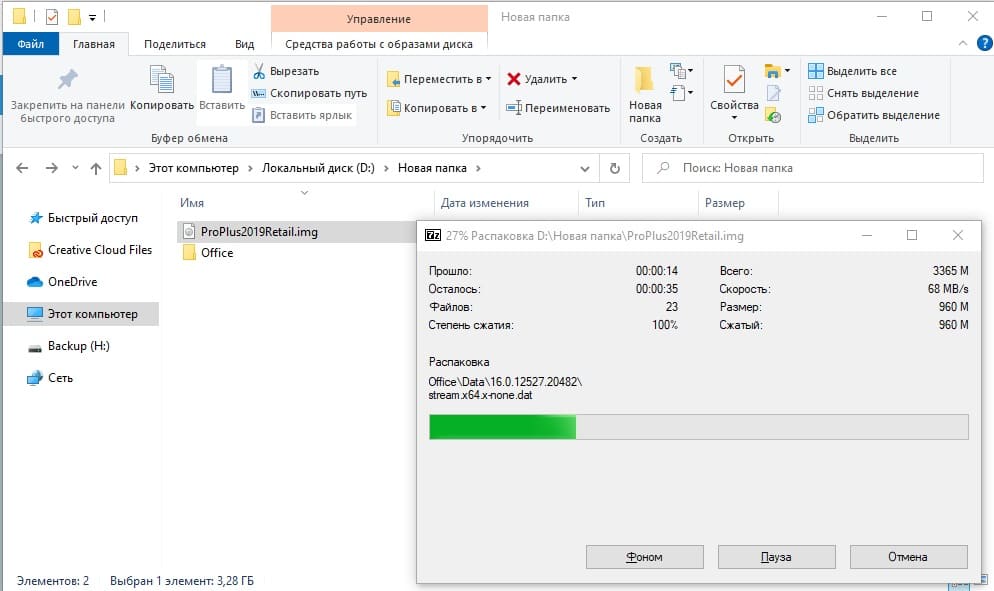Switch to Главная ribbon tab
Screen dimensions: 994x591
[x=94, y=44]
